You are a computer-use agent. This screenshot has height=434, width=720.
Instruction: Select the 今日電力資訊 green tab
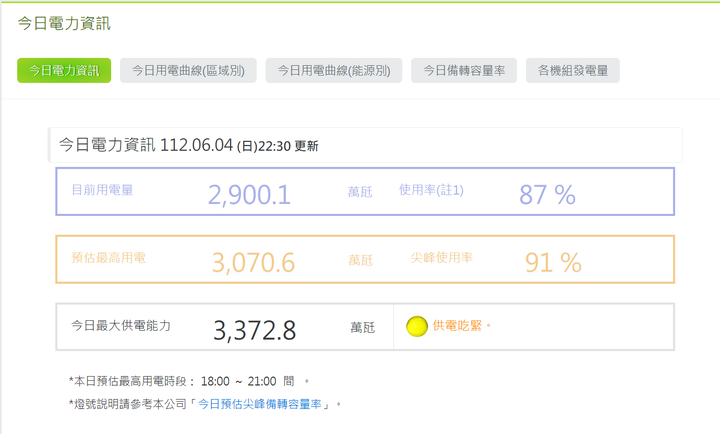click(64, 70)
